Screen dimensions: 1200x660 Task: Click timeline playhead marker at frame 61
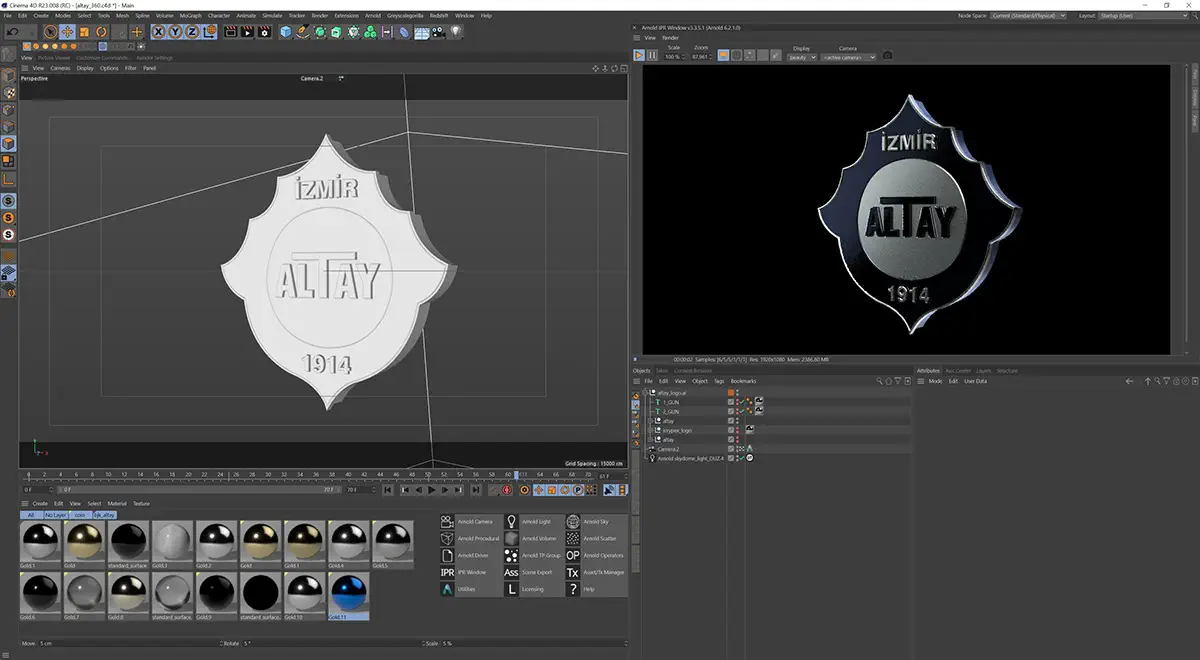[x=515, y=475]
